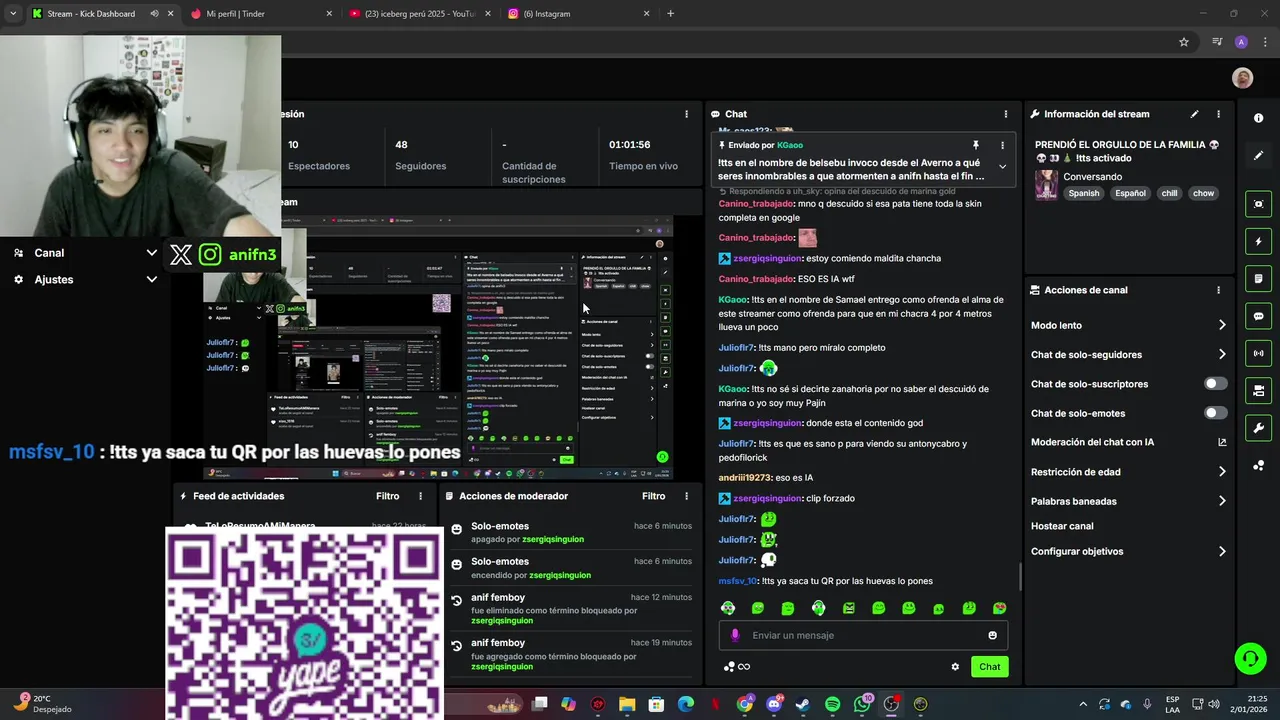Click the chat bubble sidebar icon

click(1258, 316)
